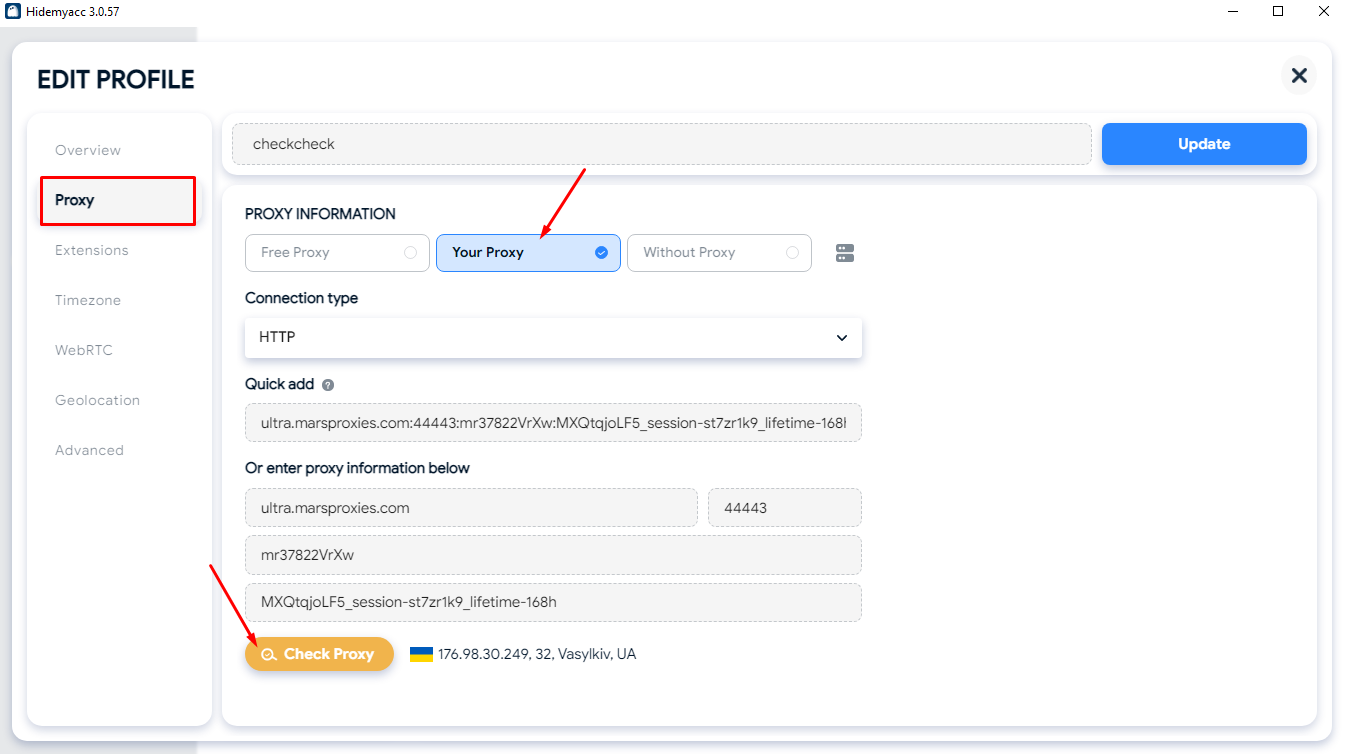Click the Hidemyacc app icon in title bar

click(x=13, y=11)
